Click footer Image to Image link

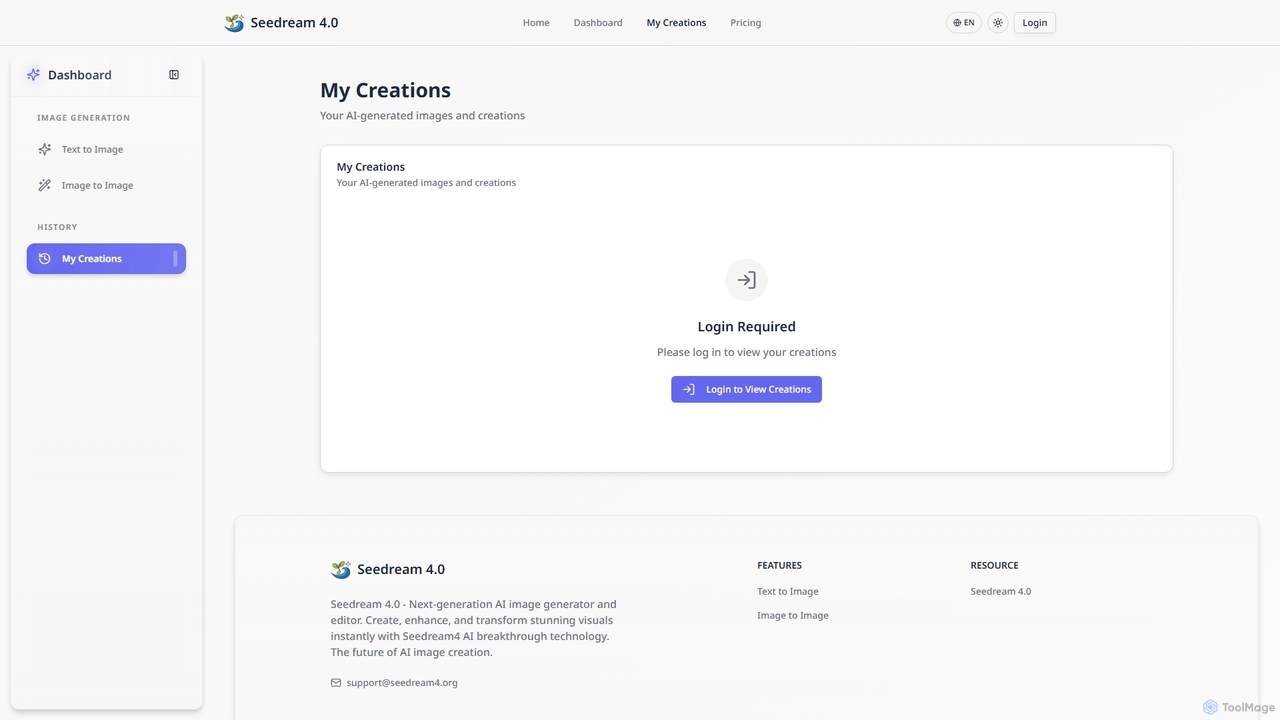(793, 615)
